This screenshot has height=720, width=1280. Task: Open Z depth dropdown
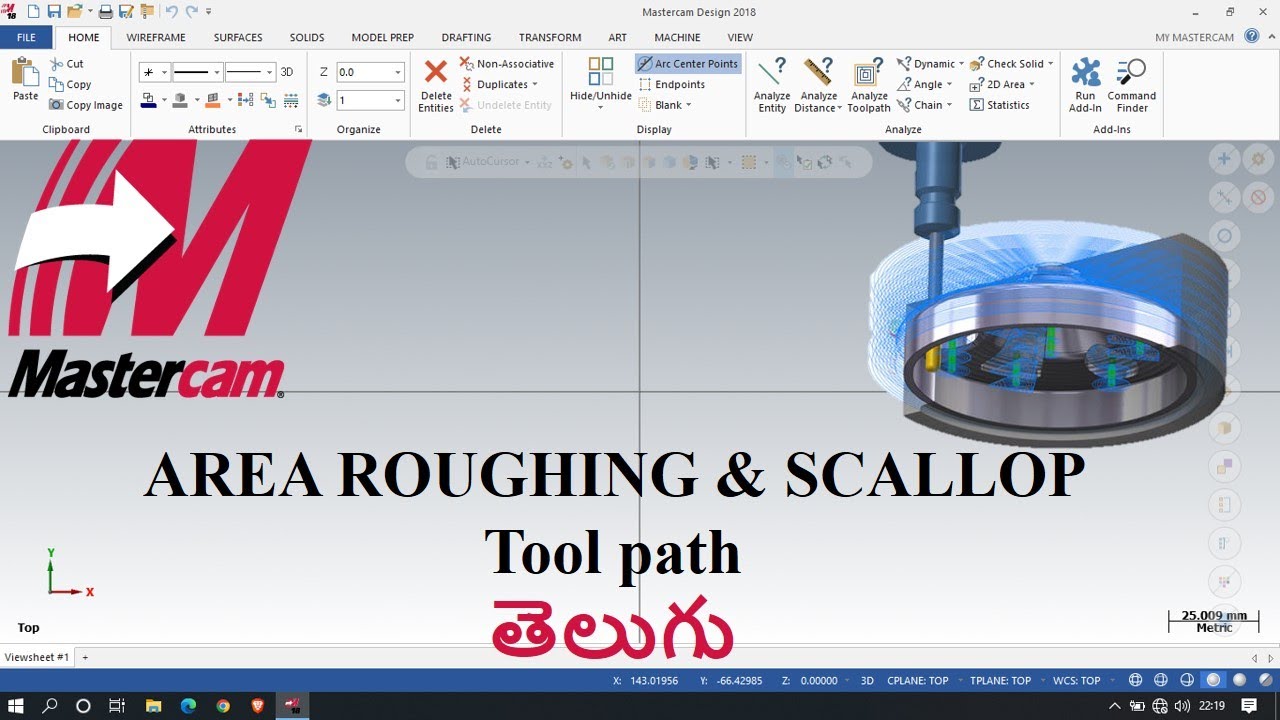pyautogui.click(x=398, y=72)
